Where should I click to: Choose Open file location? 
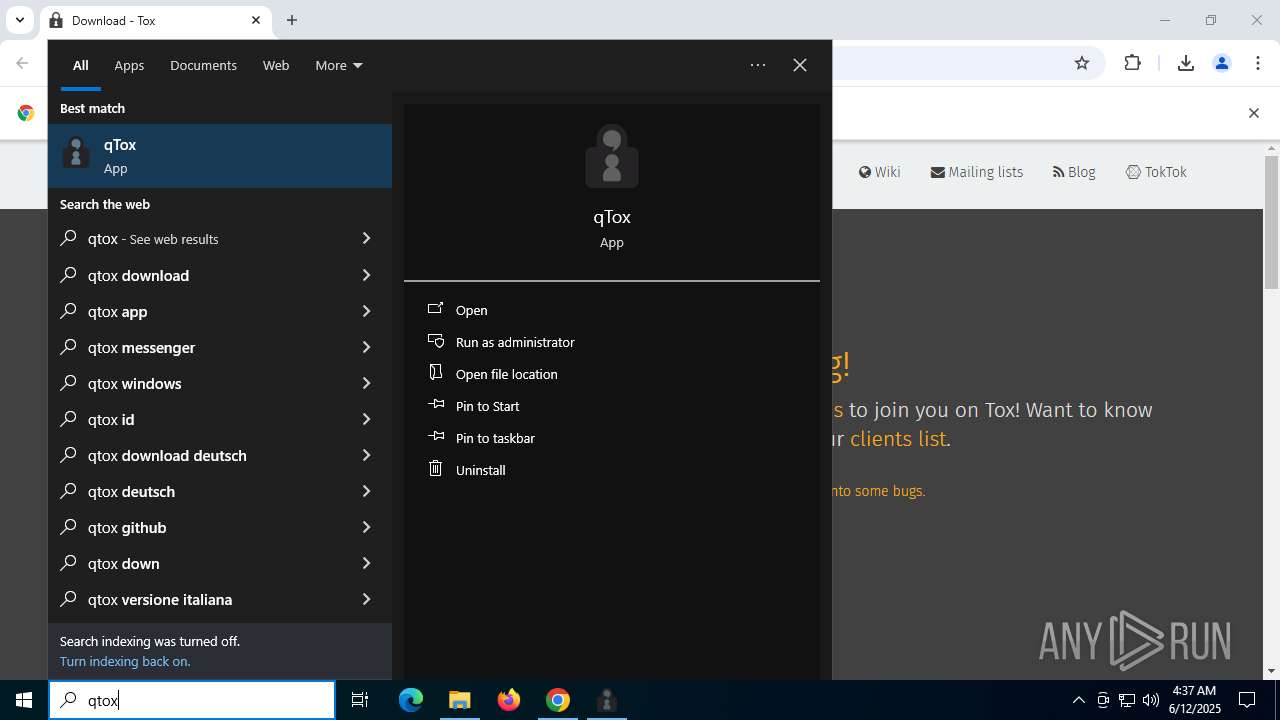(x=507, y=374)
